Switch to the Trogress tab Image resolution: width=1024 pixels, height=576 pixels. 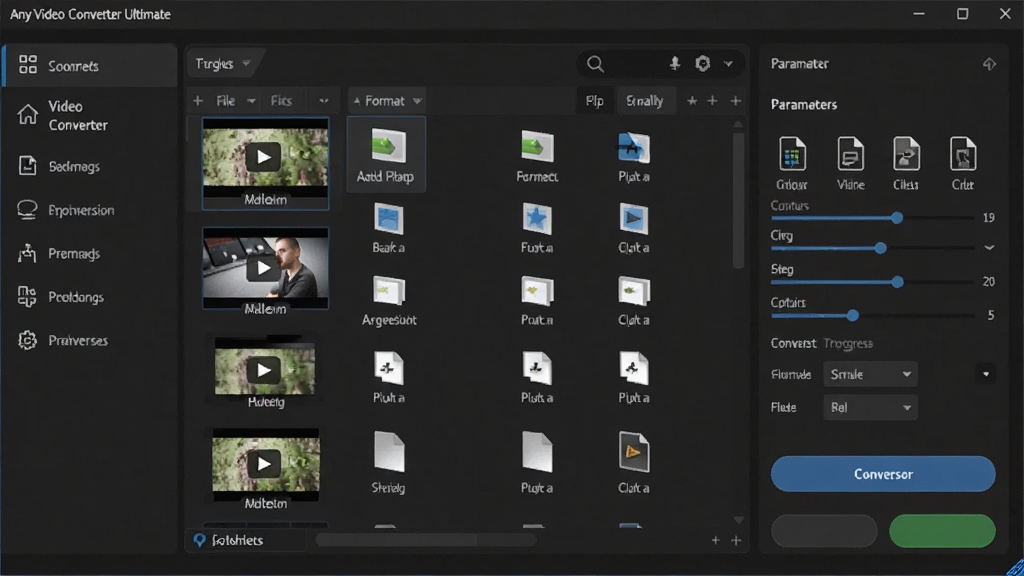[x=848, y=344]
